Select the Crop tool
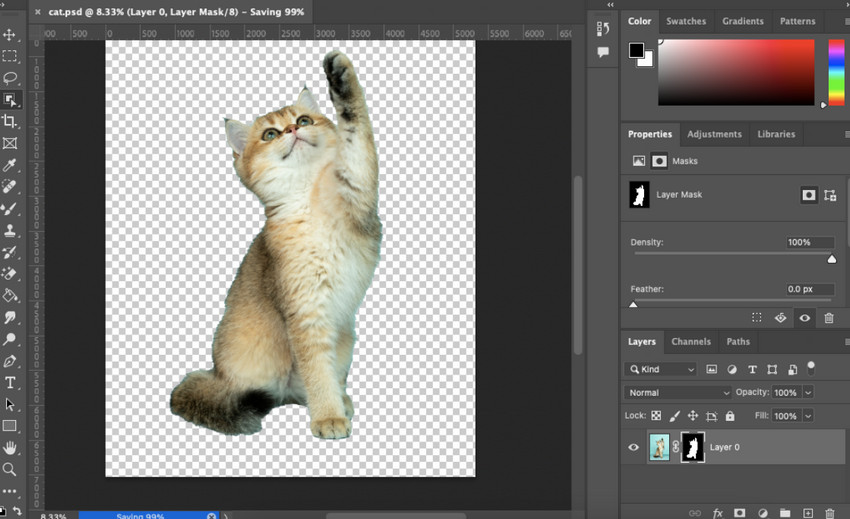The height and width of the screenshot is (519, 850). (10, 121)
